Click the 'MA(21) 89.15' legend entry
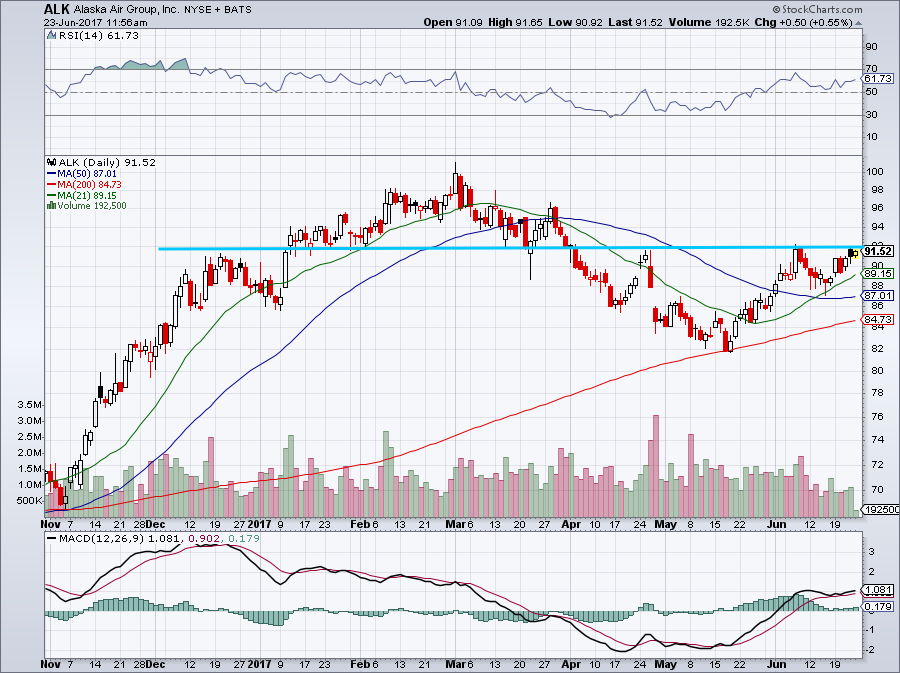Viewport: 900px width, 673px height. [87, 196]
